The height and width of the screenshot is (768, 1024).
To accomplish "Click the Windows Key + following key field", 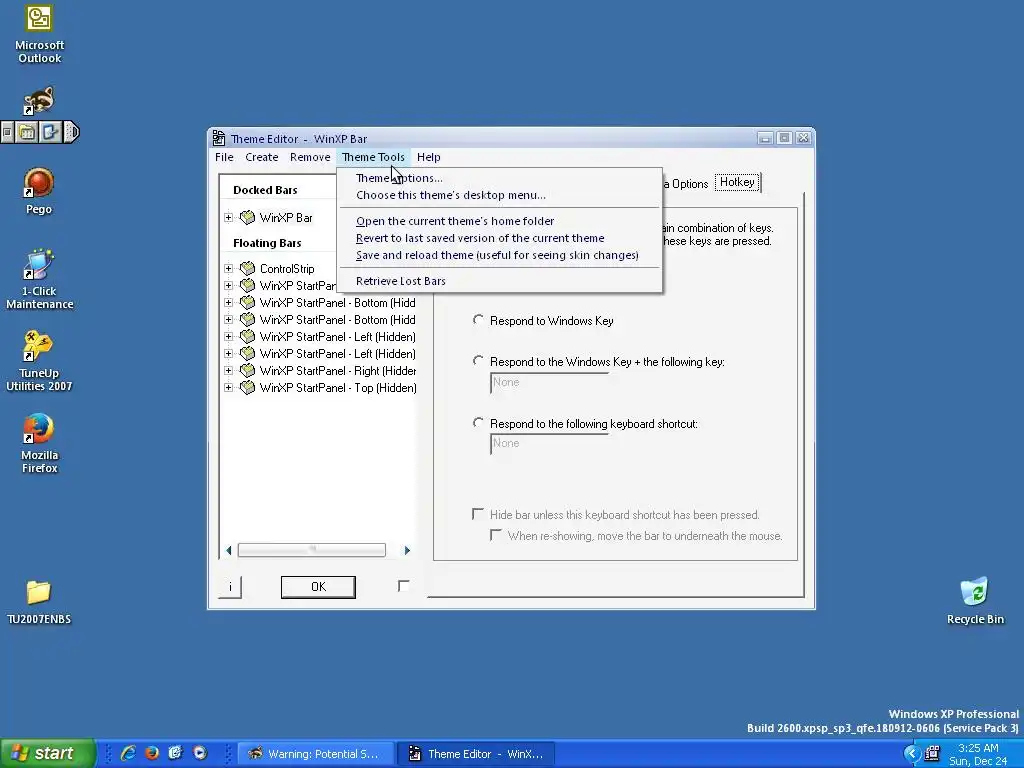I will point(549,383).
